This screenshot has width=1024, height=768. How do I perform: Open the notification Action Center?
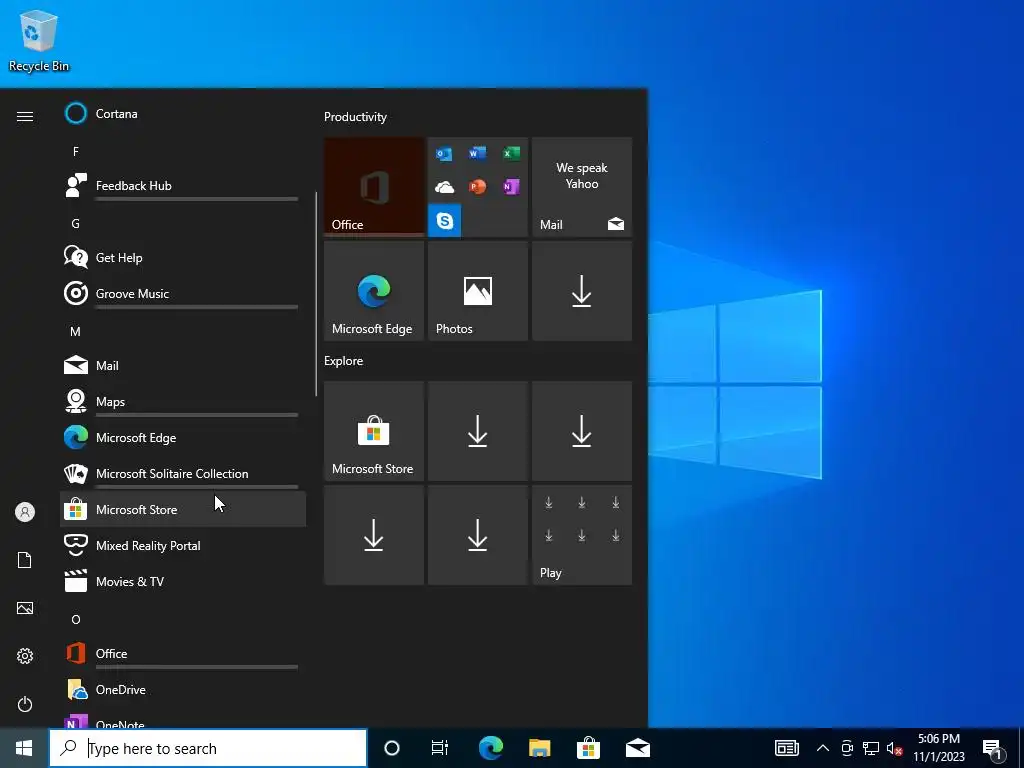point(993,750)
